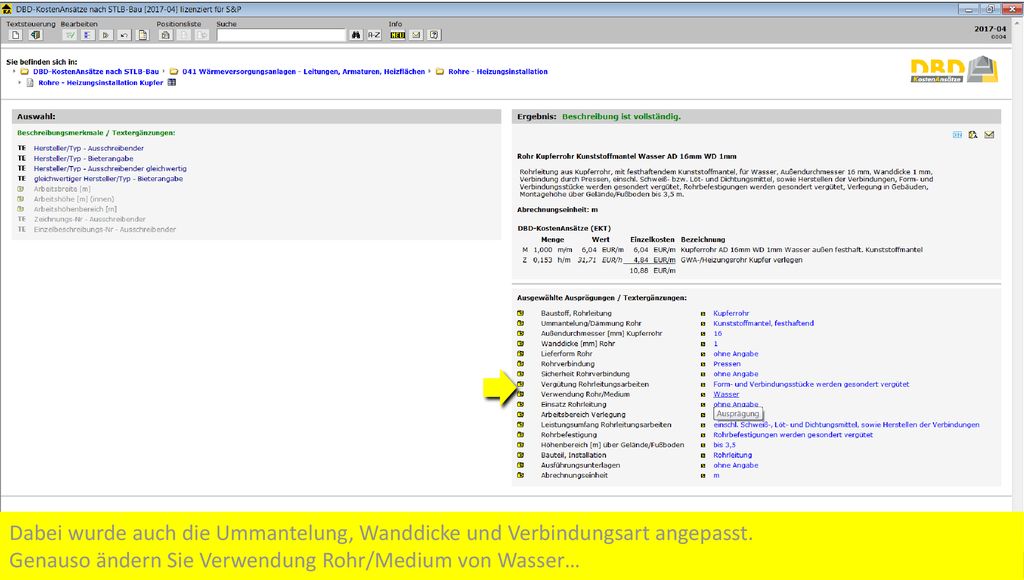The height and width of the screenshot is (580, 1024).
Task: Click the mail icon in Ergebnis panel
Action: (989, 135)
